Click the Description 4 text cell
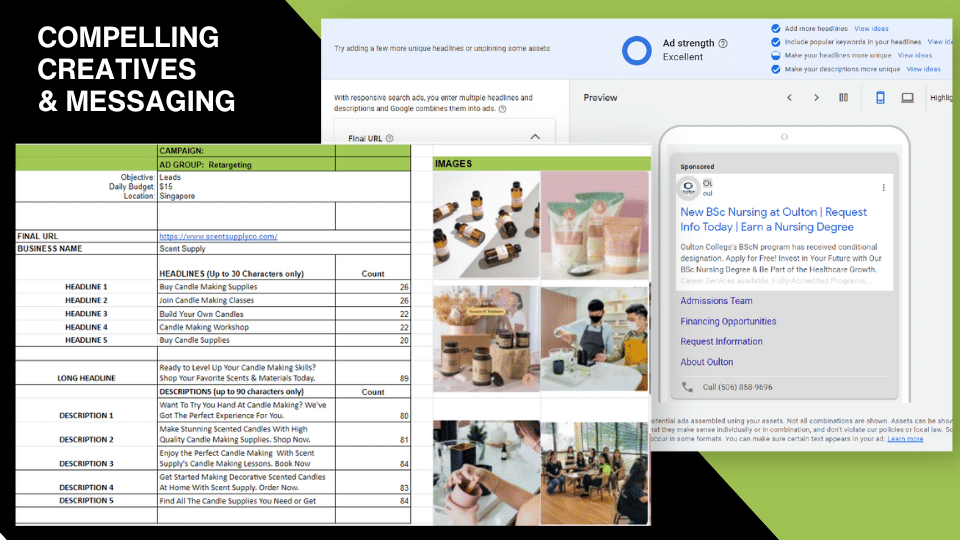 pyautogui.click(x=246, y=482)
